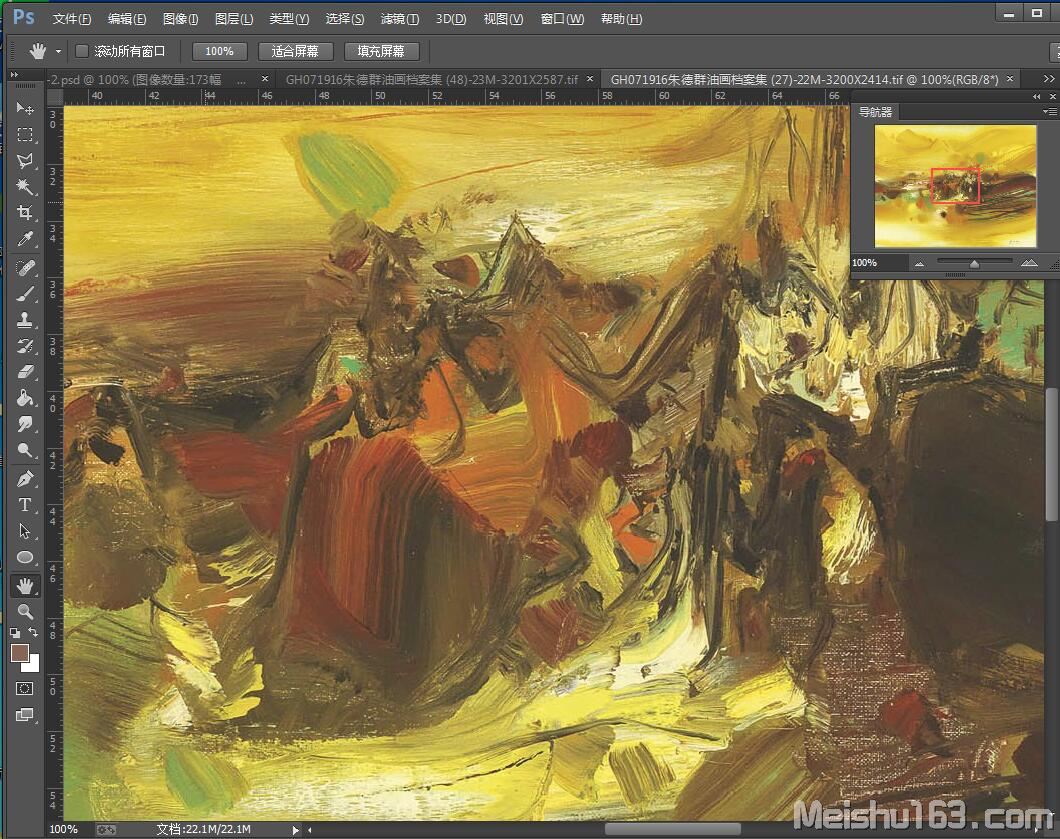Select the Magic Wand tool
The height and width of the screenshot is (839, 1060).
click(x=25, y=187)
